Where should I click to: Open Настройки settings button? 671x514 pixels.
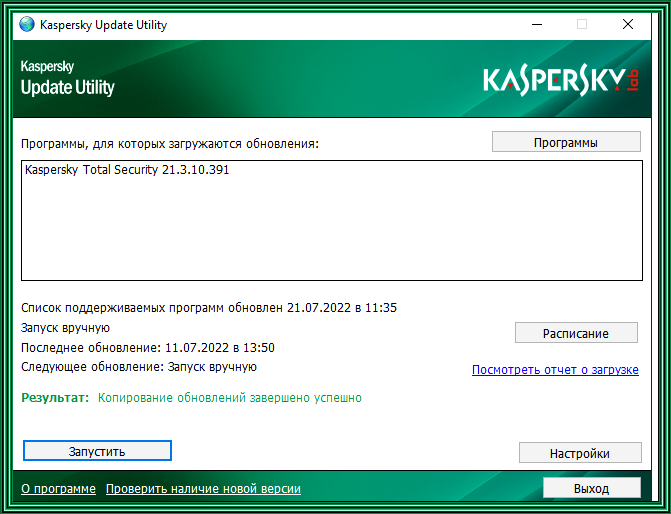coord(580,453)
